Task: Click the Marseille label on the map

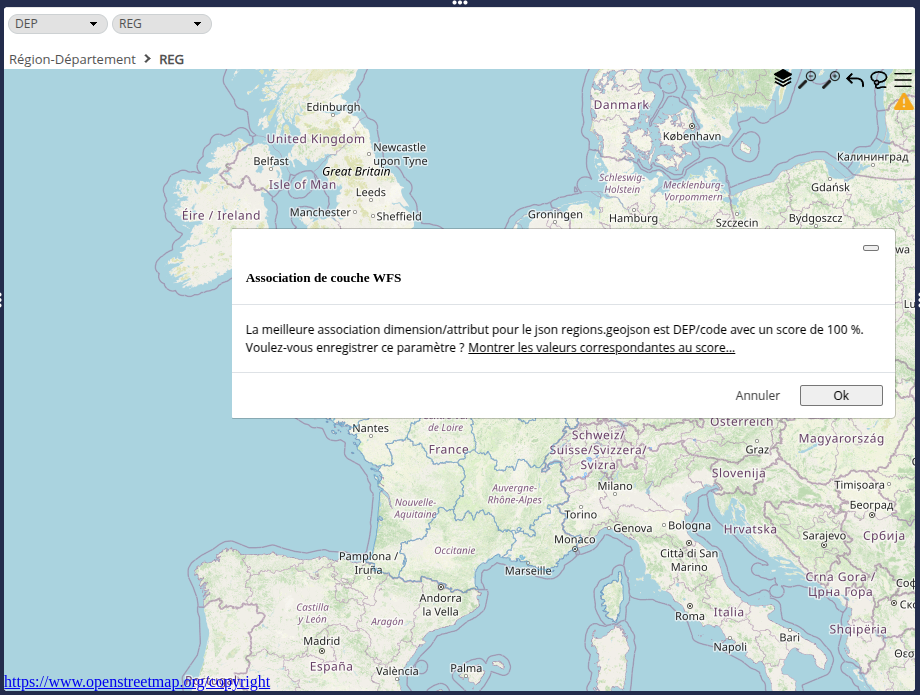Action: pyautogui.click(x=528, y=571)
